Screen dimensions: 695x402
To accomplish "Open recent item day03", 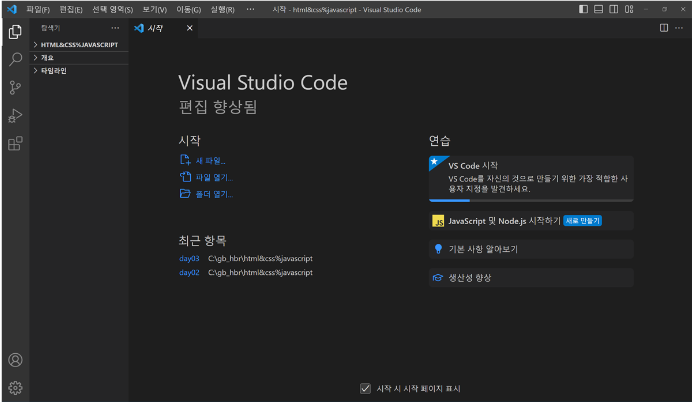I will click(189, 258).
